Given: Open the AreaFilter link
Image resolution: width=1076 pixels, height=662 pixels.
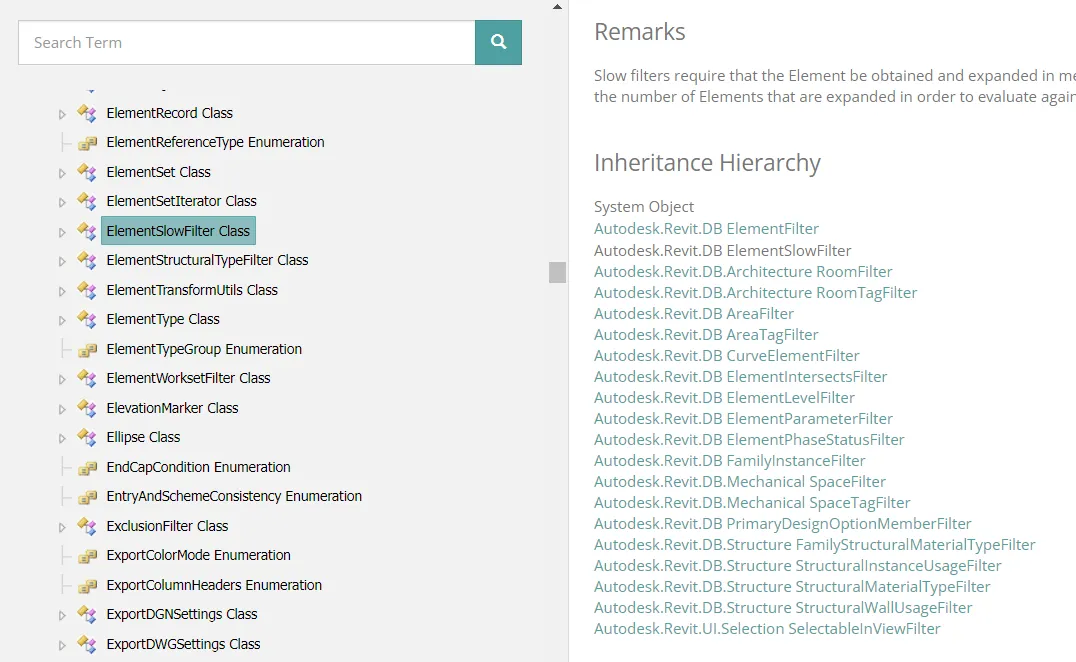Looking at the screenshot, I should click(x=694, y=314).
